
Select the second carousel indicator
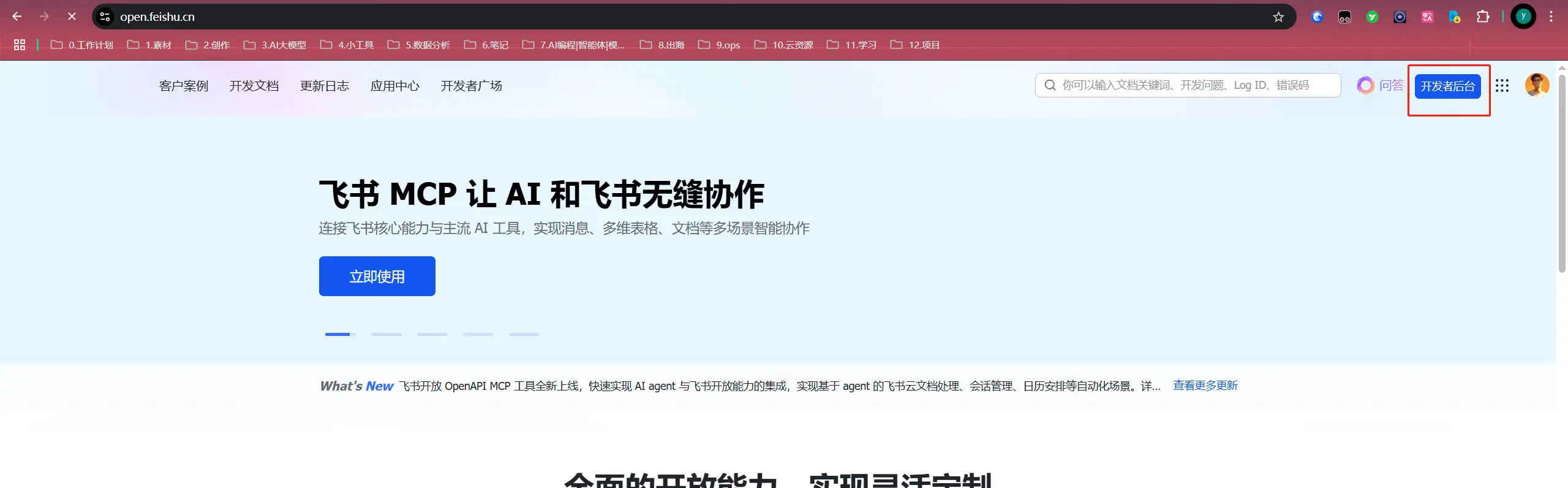[386, 334]
